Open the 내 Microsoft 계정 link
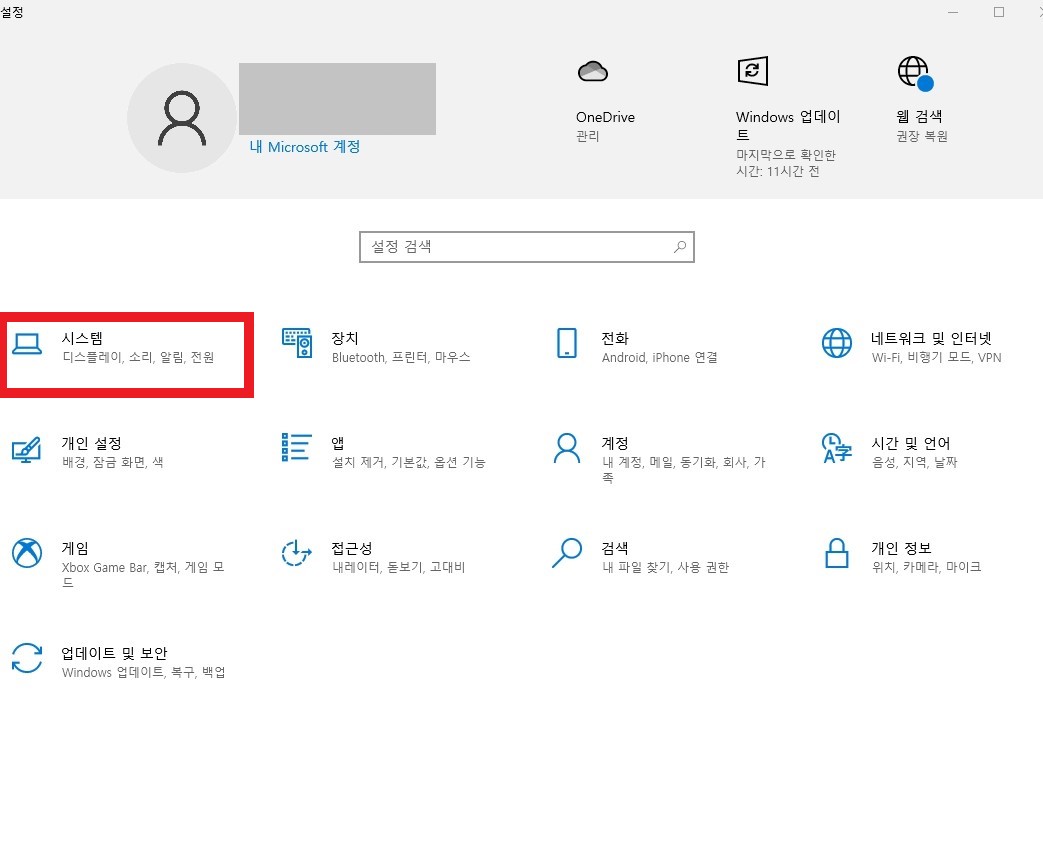This screenshot has width=1043, height=843. tap(305, 146)
